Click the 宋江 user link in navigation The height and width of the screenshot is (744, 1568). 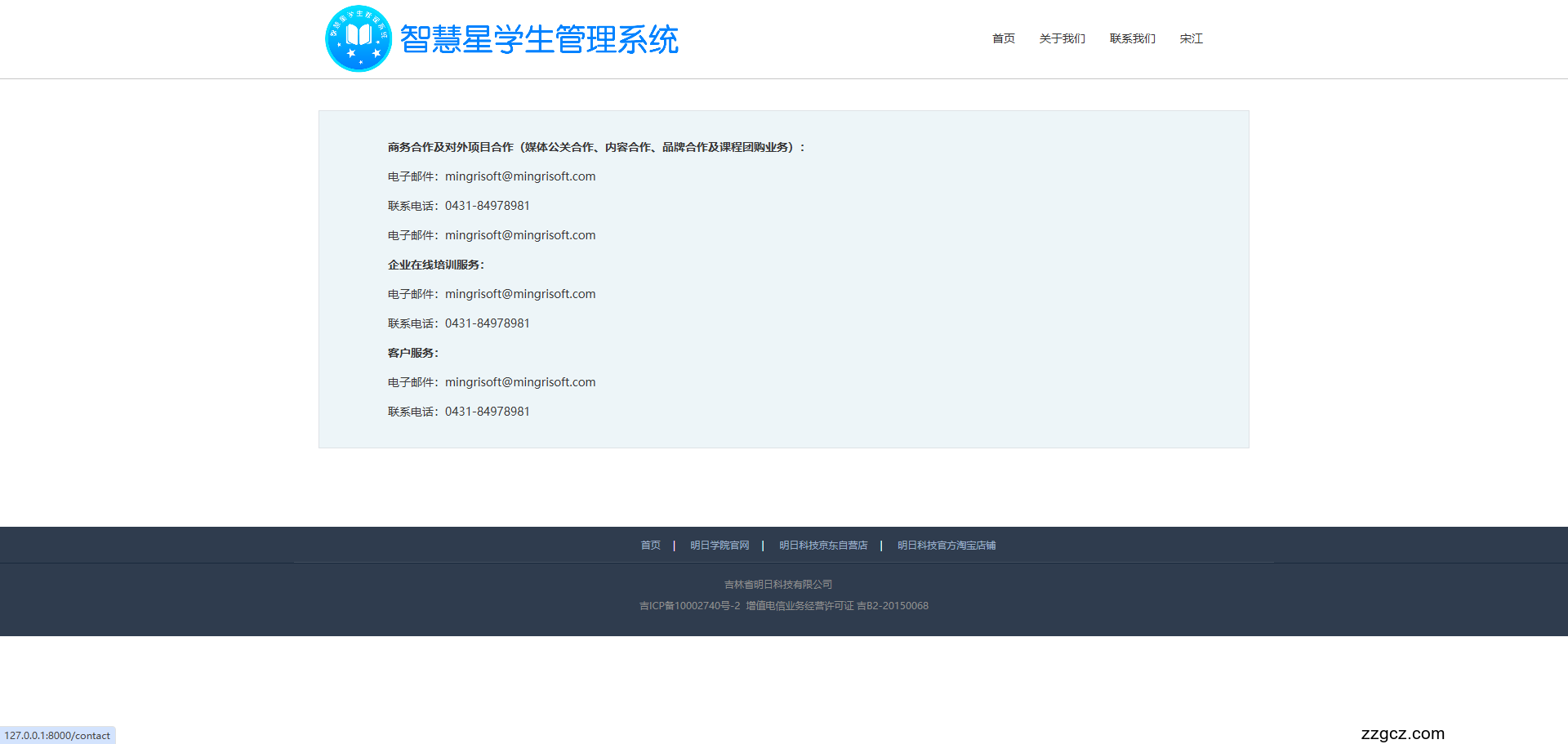click(x=1191, y=38)
